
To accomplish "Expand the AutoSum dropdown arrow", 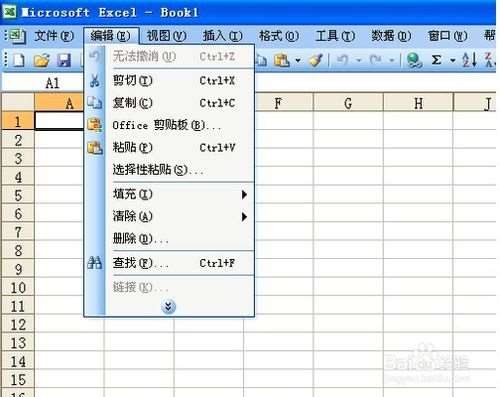I will (453, 61).
